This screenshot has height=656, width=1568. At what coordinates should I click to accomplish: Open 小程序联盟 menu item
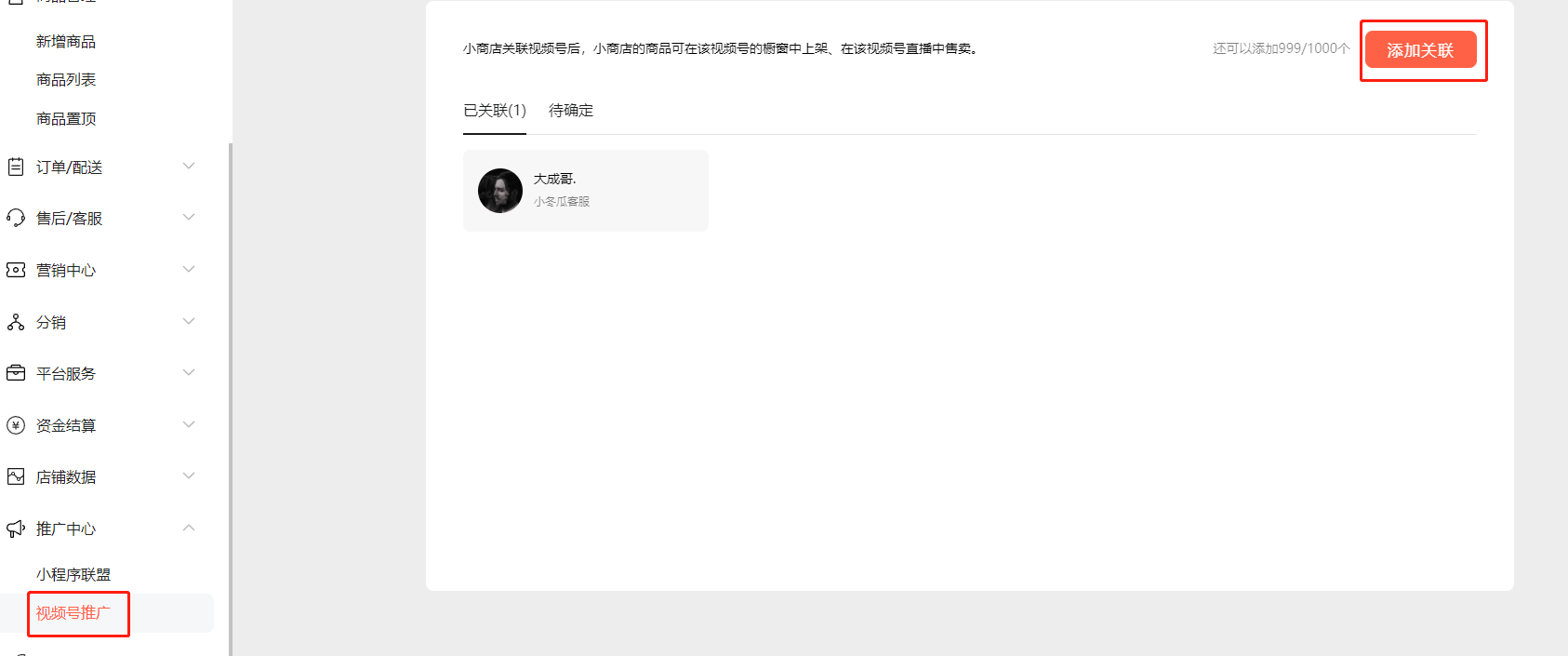73,574
